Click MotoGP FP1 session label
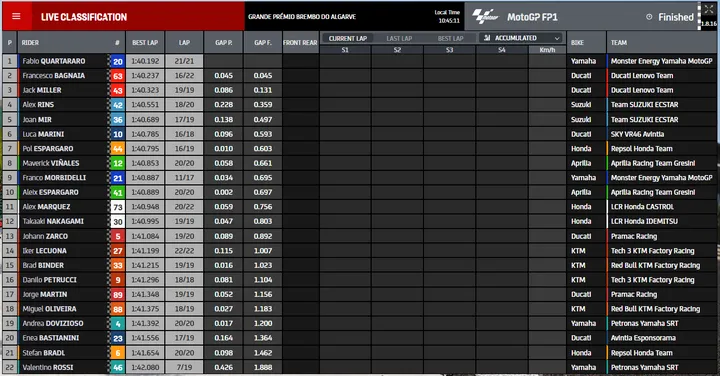Viewport: 720px width, 376px height. coord(532,17)
